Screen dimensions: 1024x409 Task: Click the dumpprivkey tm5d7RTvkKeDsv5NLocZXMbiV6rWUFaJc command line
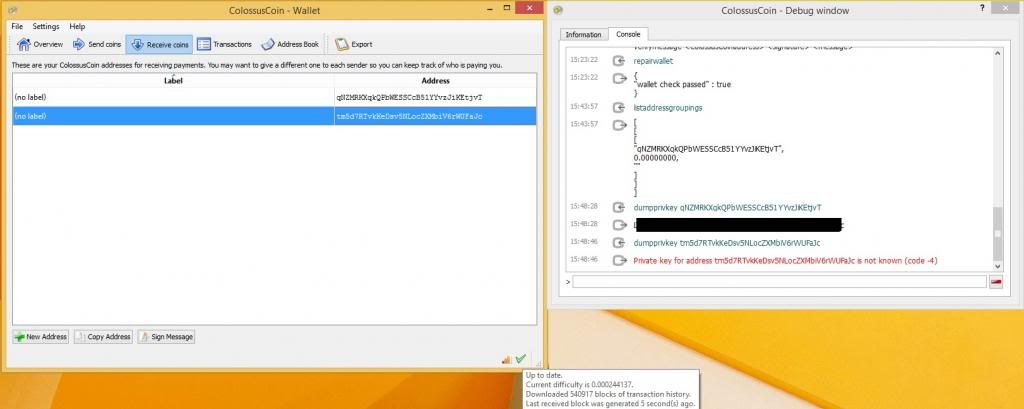(727, 243)
